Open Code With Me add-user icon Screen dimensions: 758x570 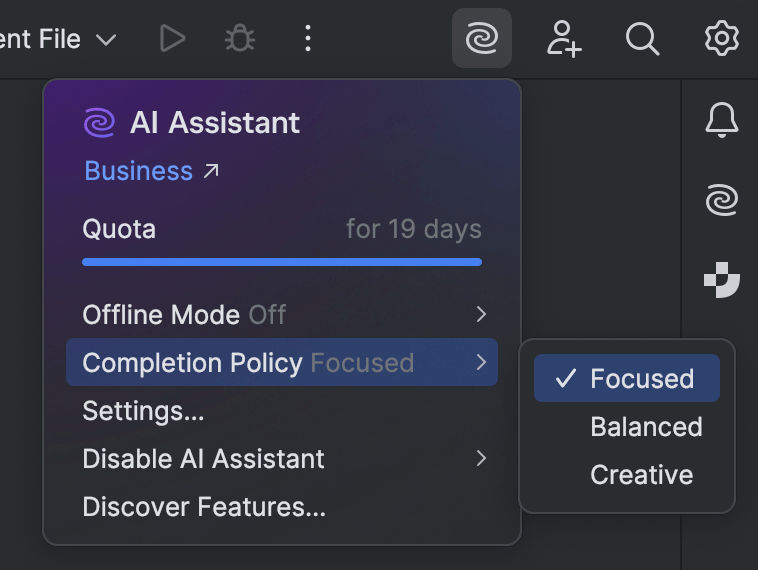point(563,39)
